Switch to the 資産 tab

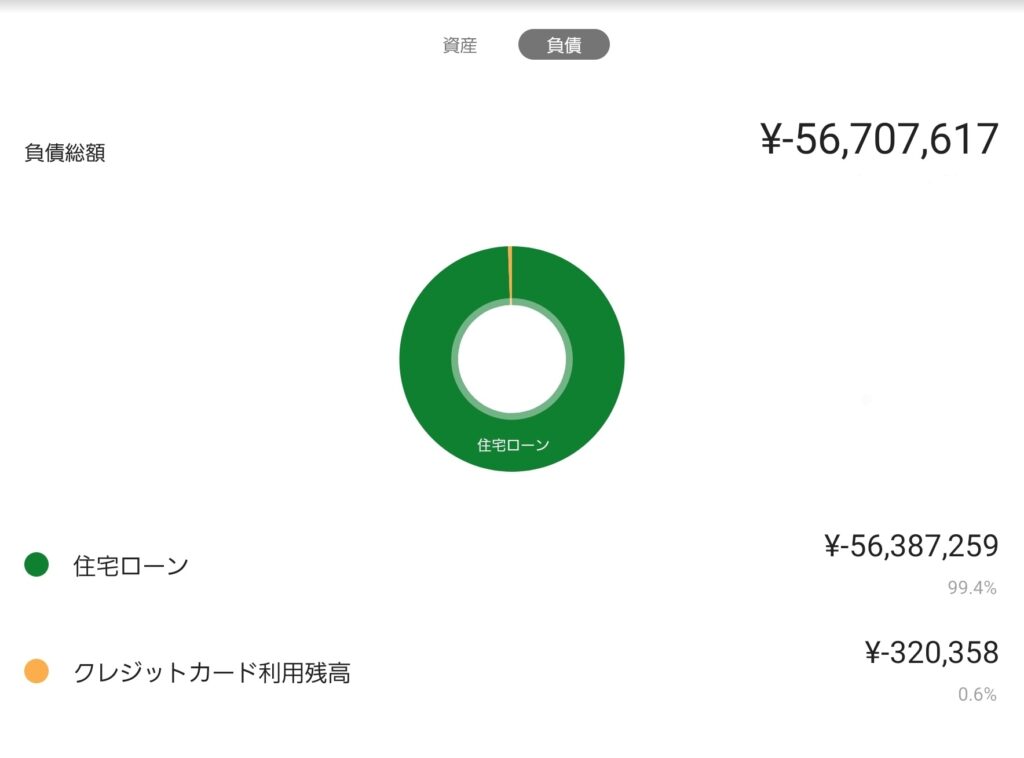(x=460, y=45)
